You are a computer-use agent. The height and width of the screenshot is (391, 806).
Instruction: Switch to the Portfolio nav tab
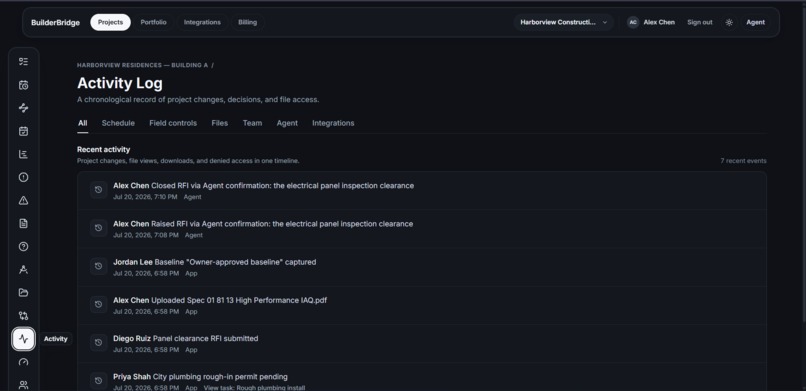coord(153,22)
